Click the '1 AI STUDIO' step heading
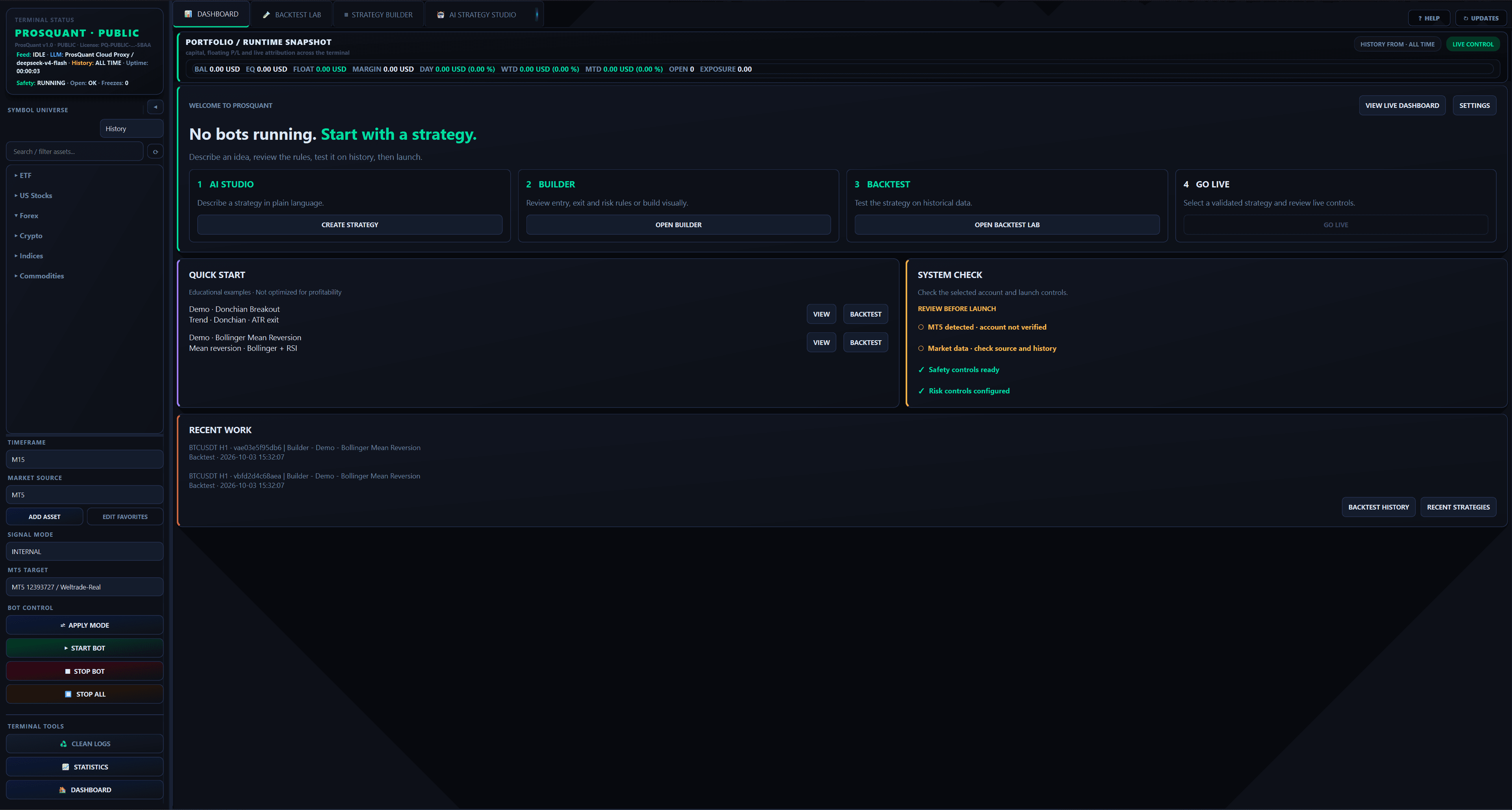 pos(225,184)
